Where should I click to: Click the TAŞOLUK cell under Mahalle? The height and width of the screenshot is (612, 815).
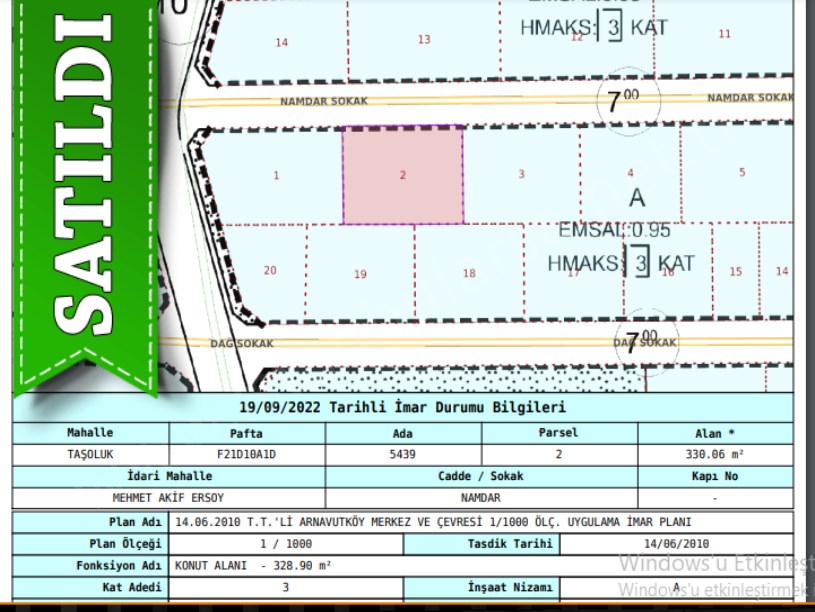pyautogui.click(x=90, y=453)
